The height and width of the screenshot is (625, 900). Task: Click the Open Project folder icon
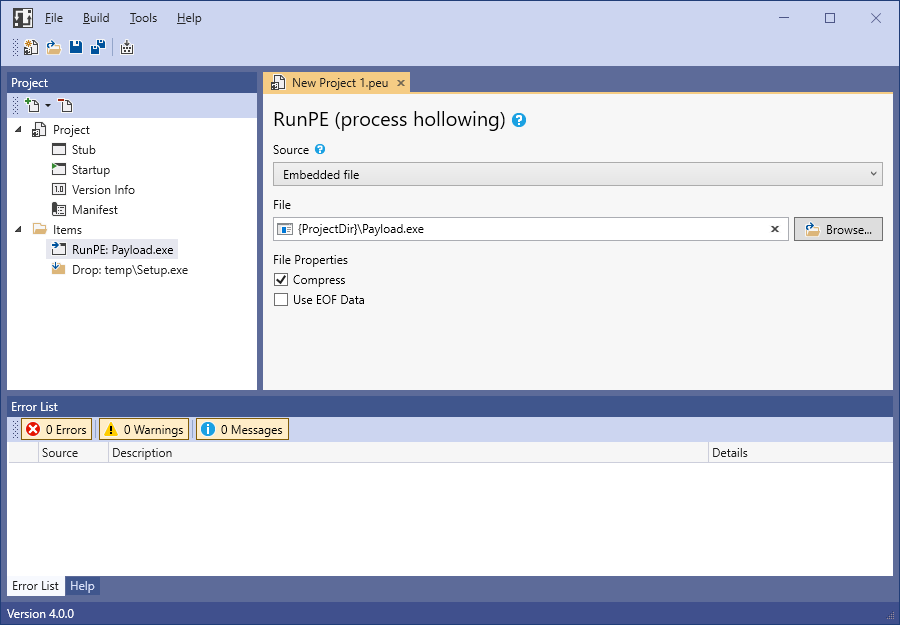(x=54, y=47)
